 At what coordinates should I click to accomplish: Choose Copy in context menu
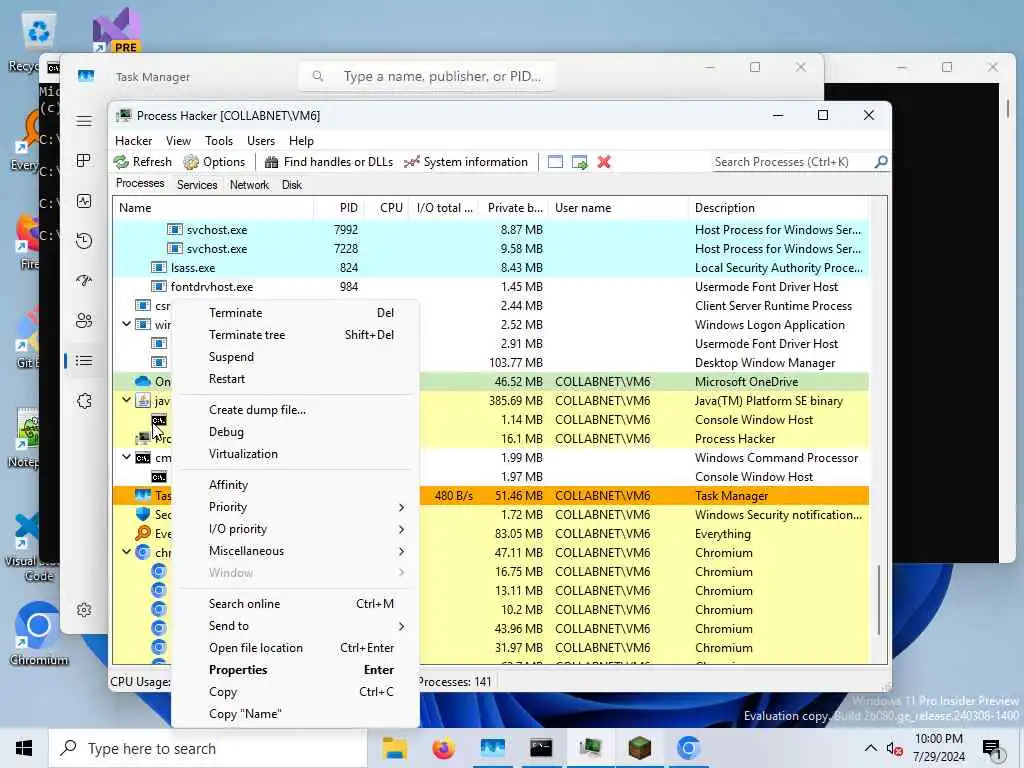tap(295, 692)
